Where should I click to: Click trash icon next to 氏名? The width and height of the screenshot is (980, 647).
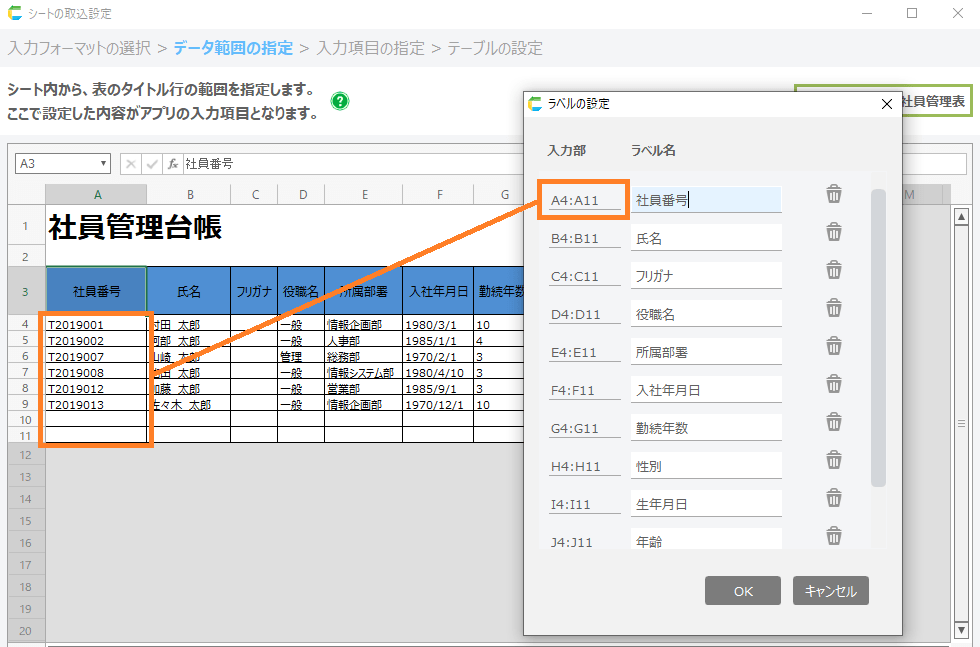click(834, 232)
